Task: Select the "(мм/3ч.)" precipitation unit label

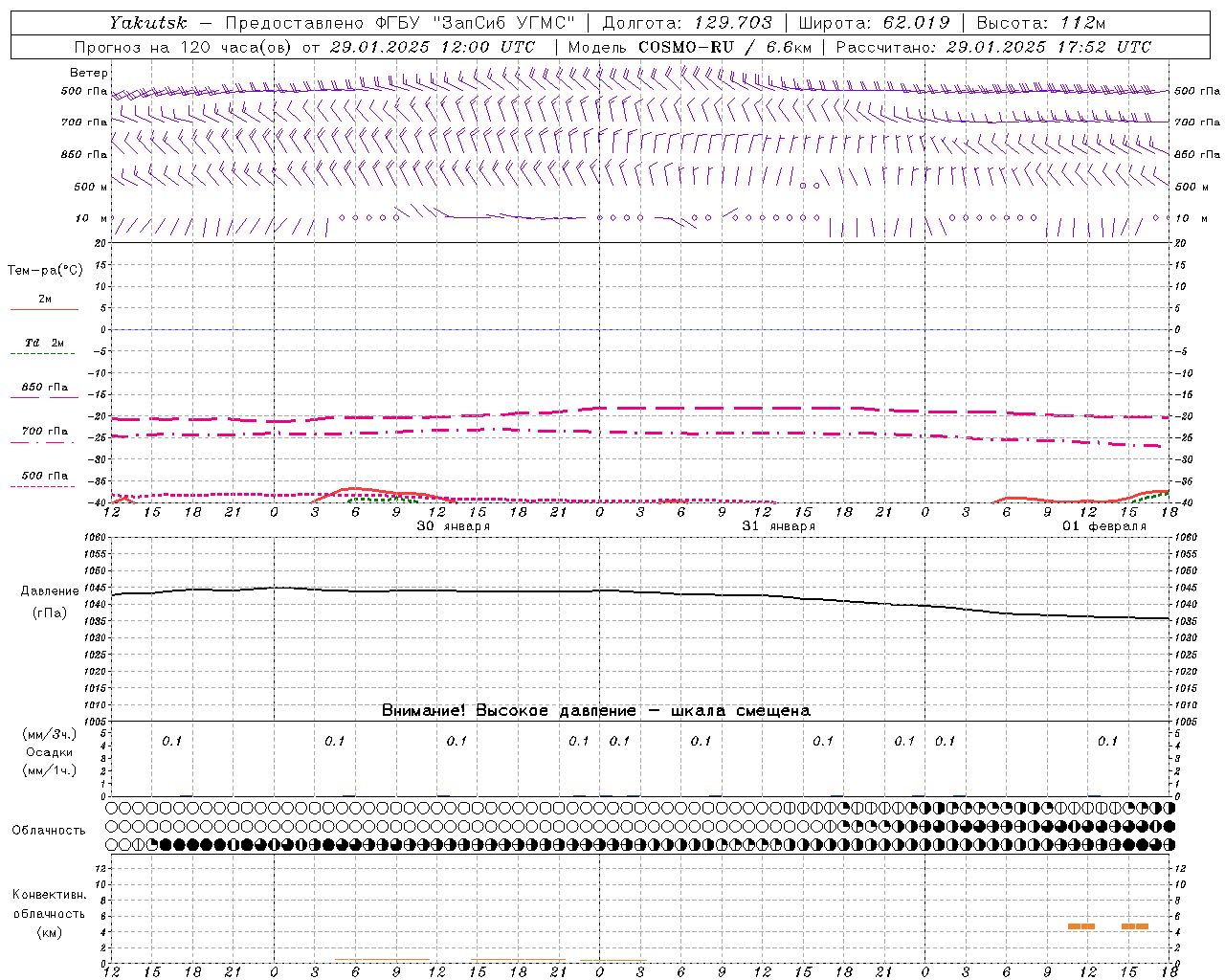Action: pos(50,734)
